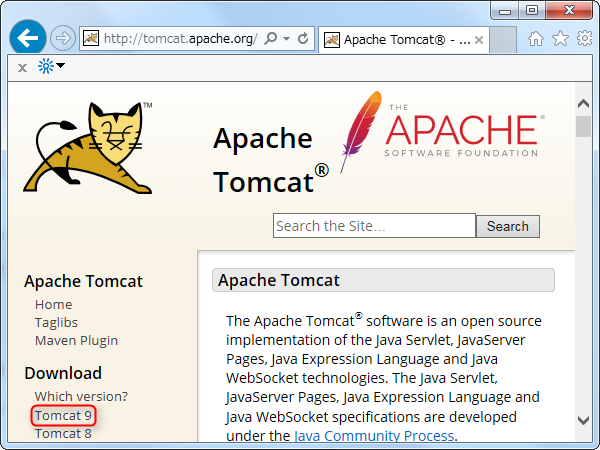The height and width of the screenshot is (450, 600).
Task: Click the scrollbar down arrow
Action: (583, 421)
